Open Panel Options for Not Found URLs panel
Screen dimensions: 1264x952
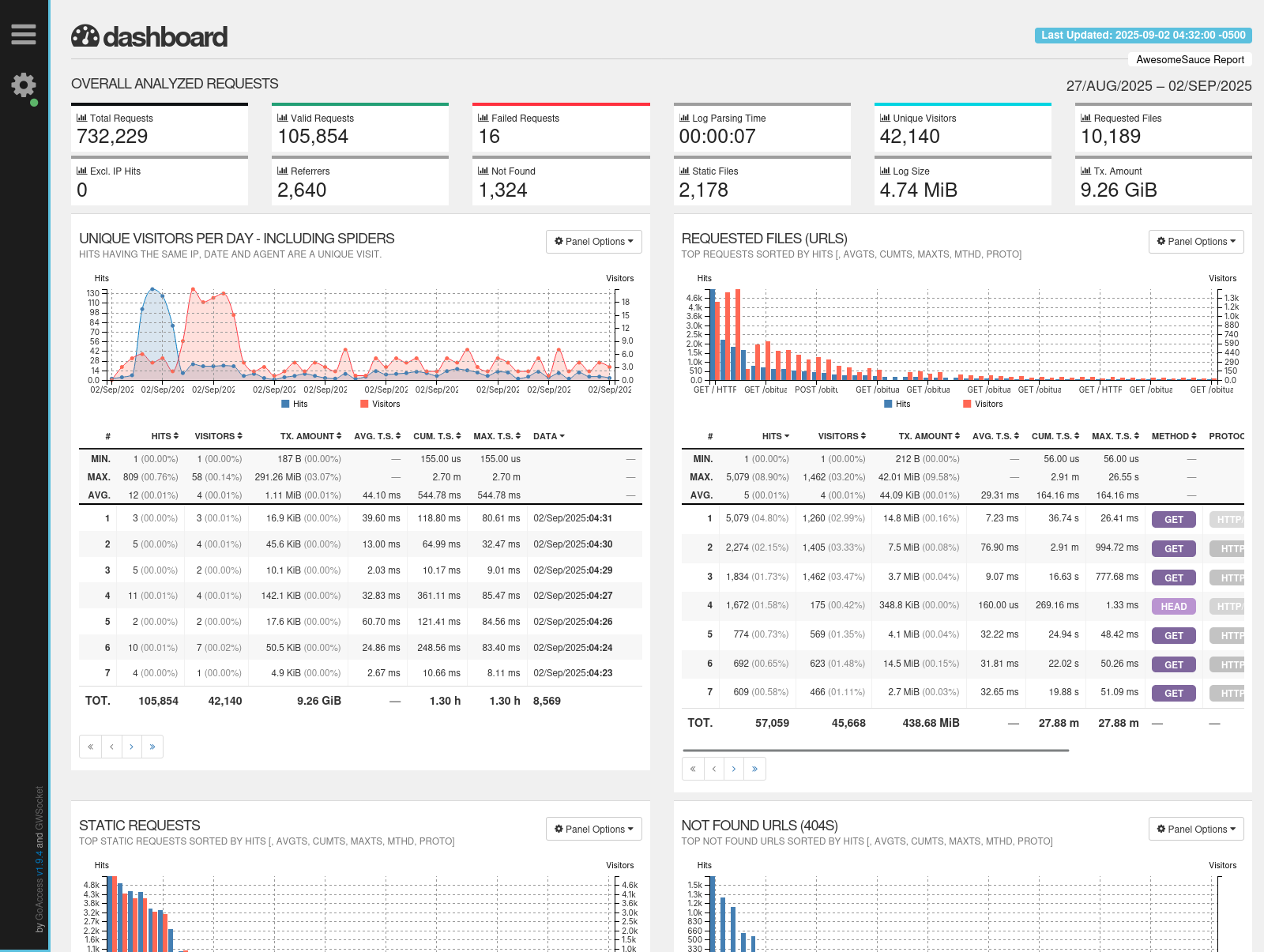point(1196,829)
